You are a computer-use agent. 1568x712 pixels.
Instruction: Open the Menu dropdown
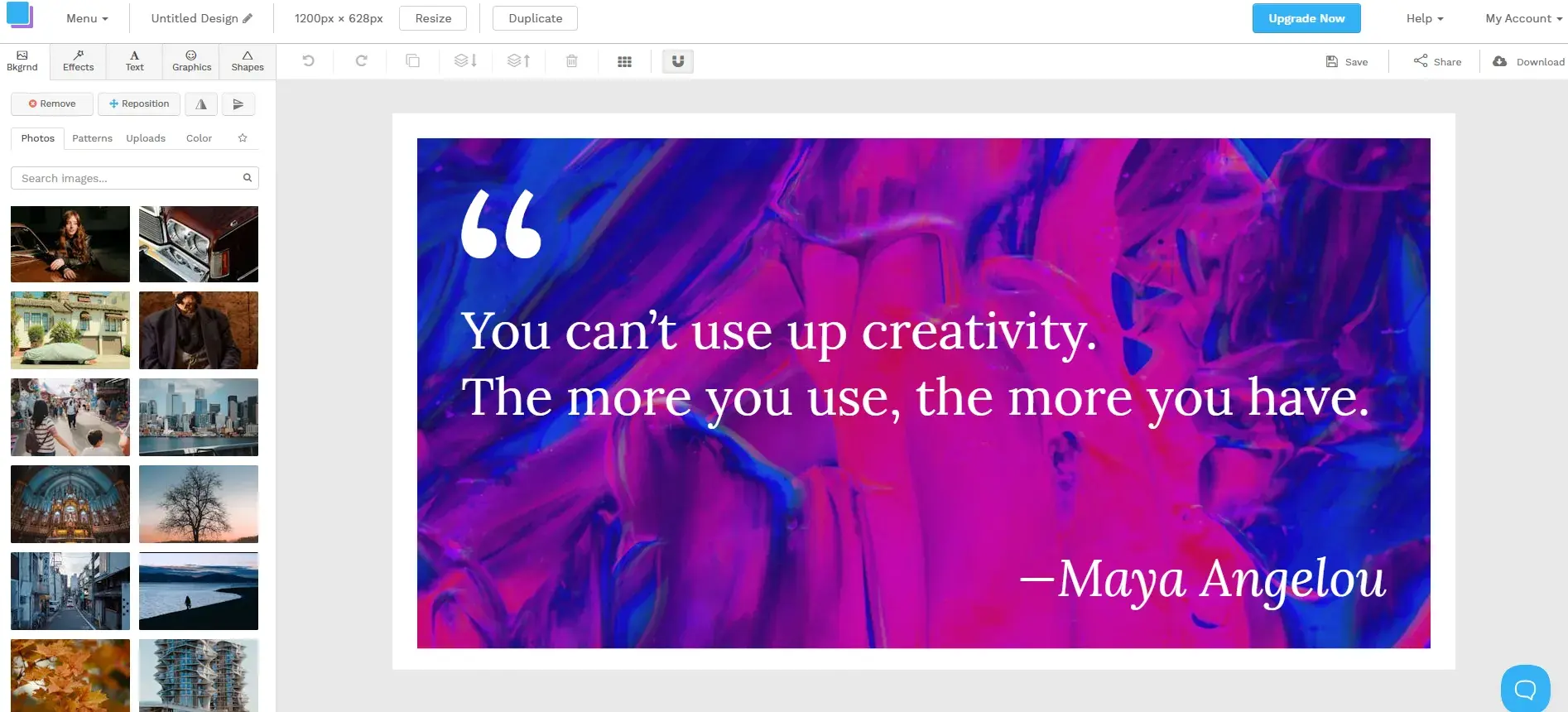click(x=87, y=18)
